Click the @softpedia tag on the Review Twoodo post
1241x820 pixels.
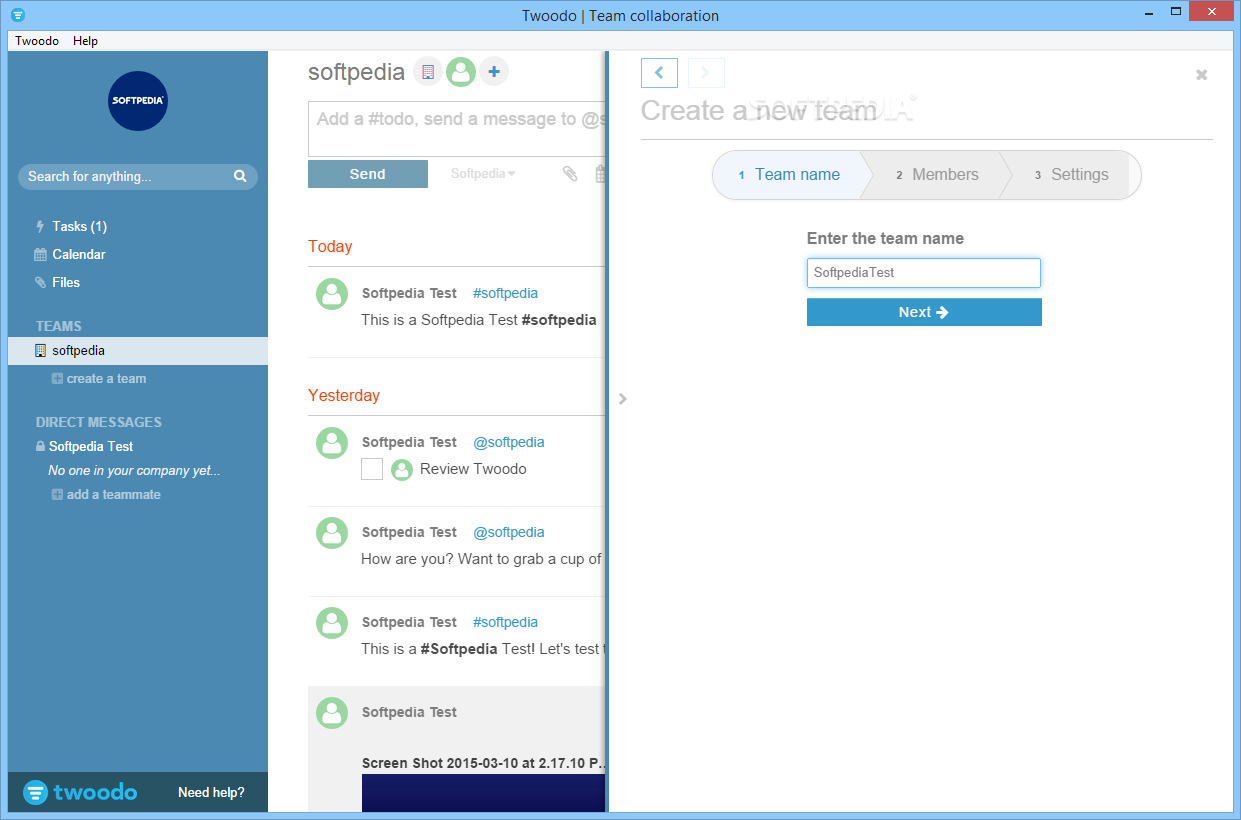509,442
